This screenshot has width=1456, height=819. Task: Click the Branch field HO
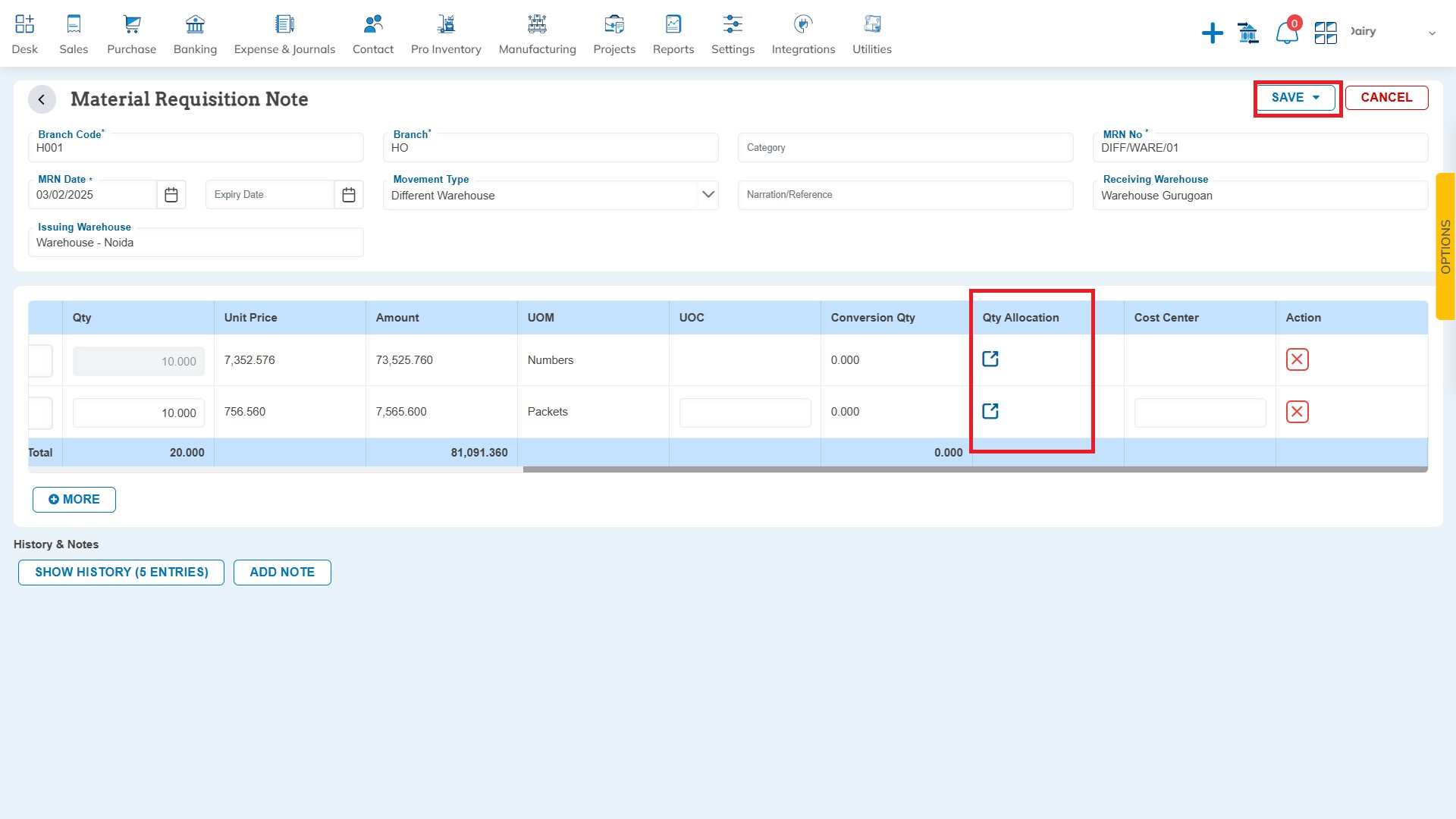point(551,147)
